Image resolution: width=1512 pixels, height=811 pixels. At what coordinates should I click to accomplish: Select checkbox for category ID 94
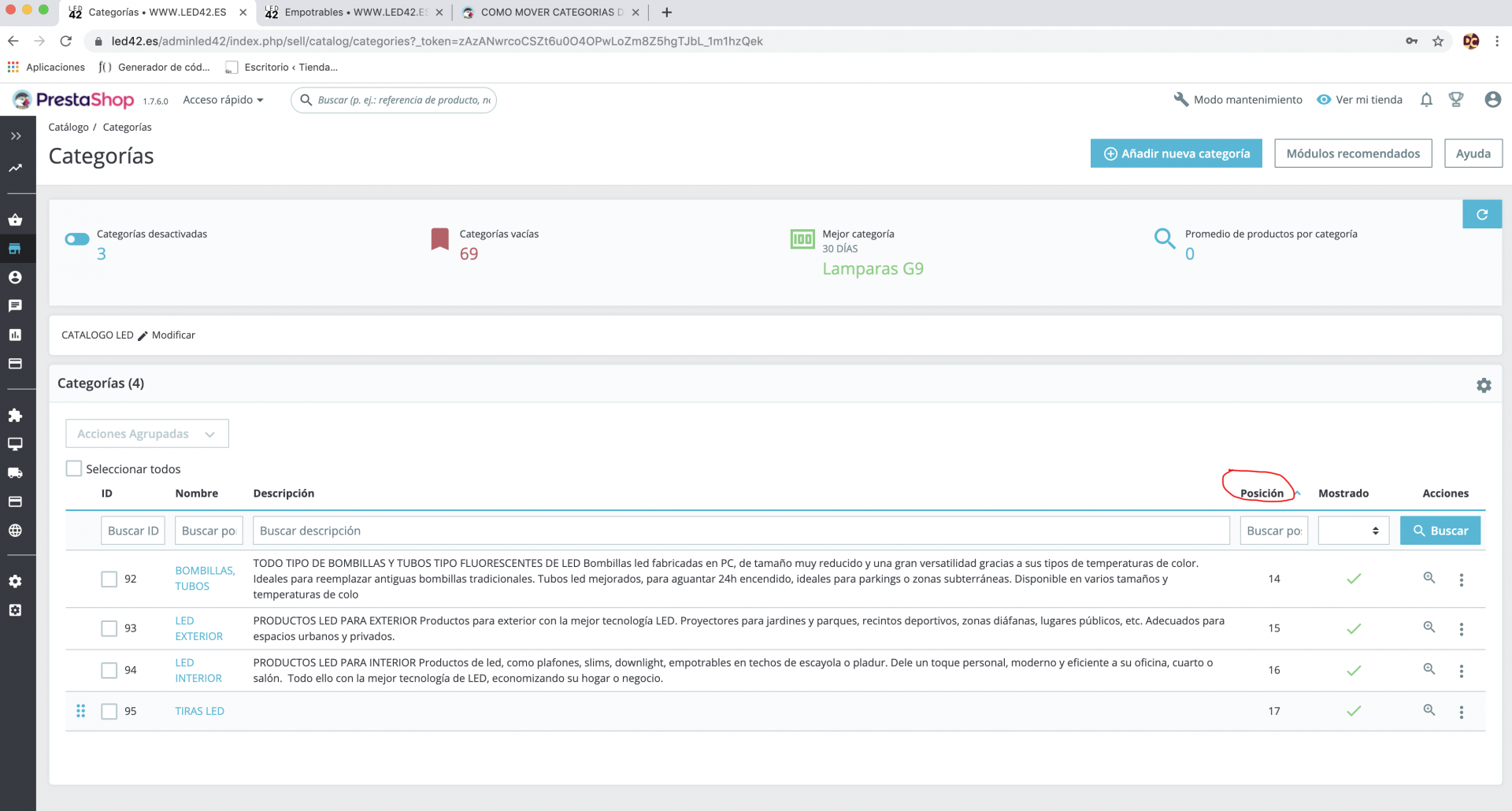pos(109,670)
